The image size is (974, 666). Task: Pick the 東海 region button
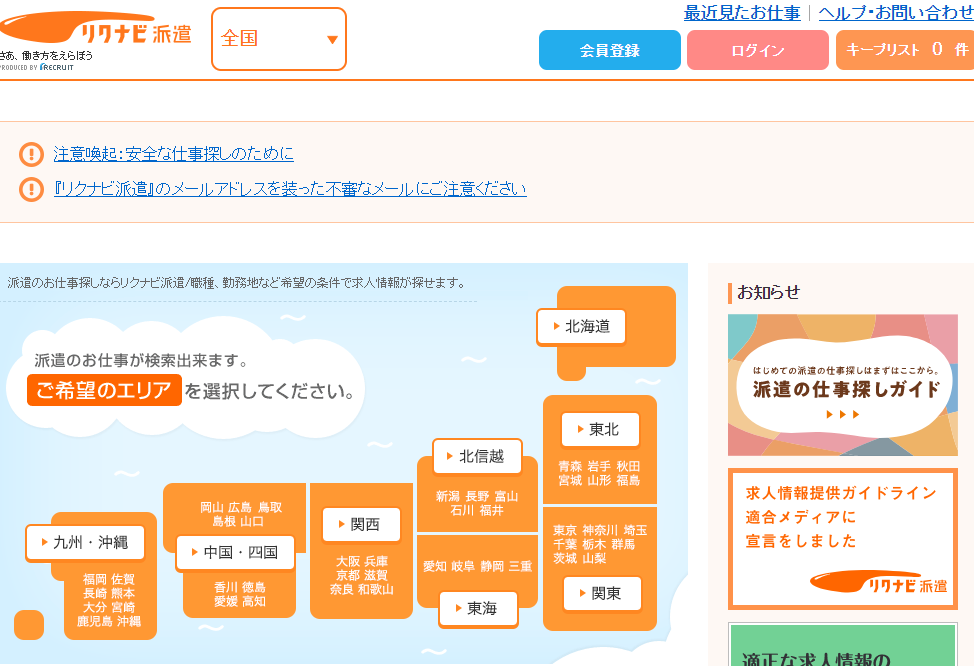[x=478, y=608]
